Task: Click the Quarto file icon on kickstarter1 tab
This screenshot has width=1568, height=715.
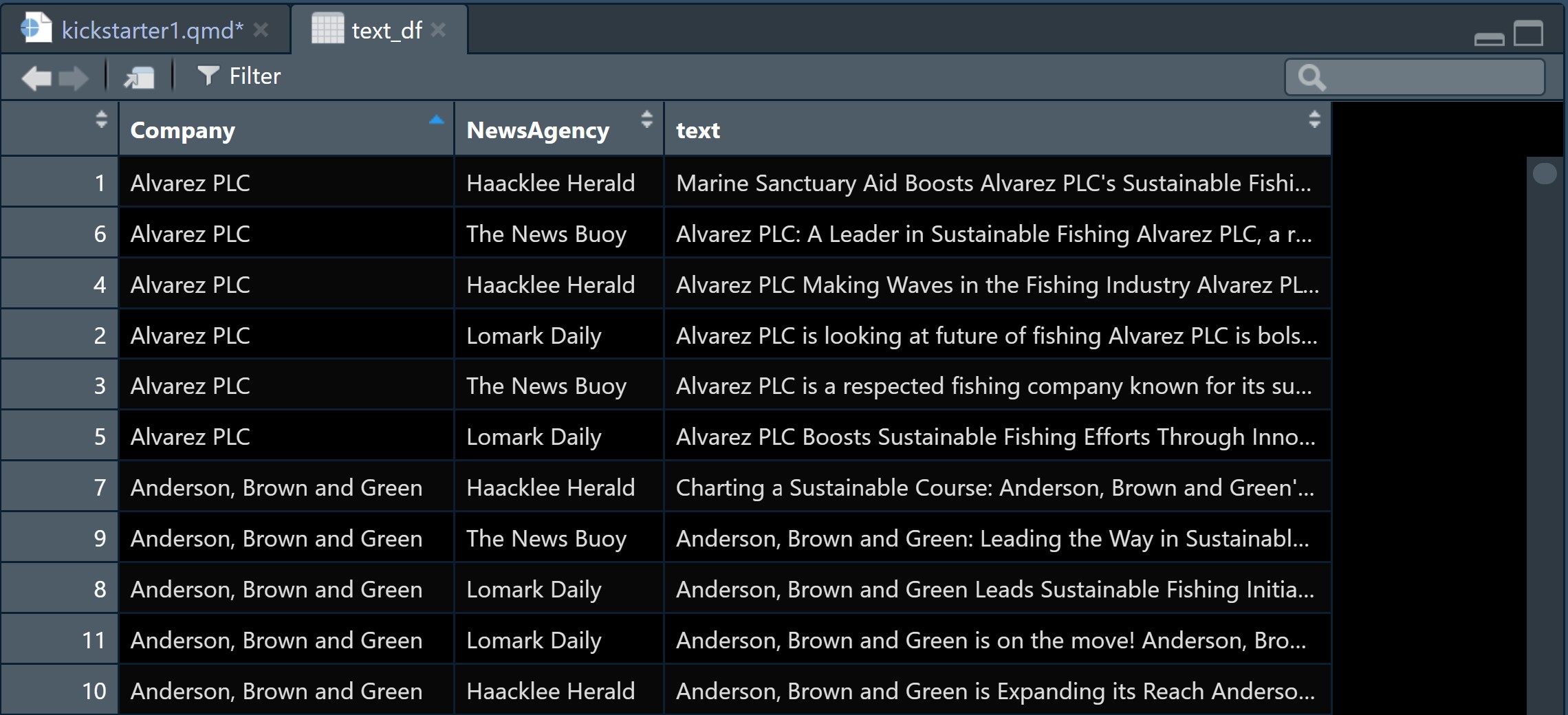Action: [36, 29]
